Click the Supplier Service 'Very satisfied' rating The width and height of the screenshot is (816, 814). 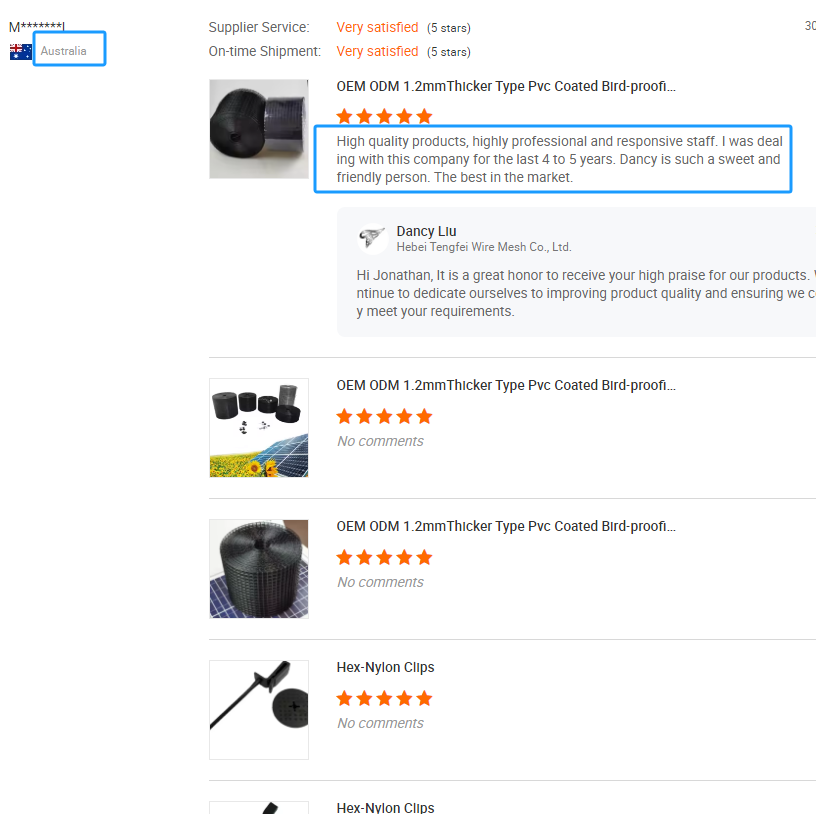[x=377, y=27]
